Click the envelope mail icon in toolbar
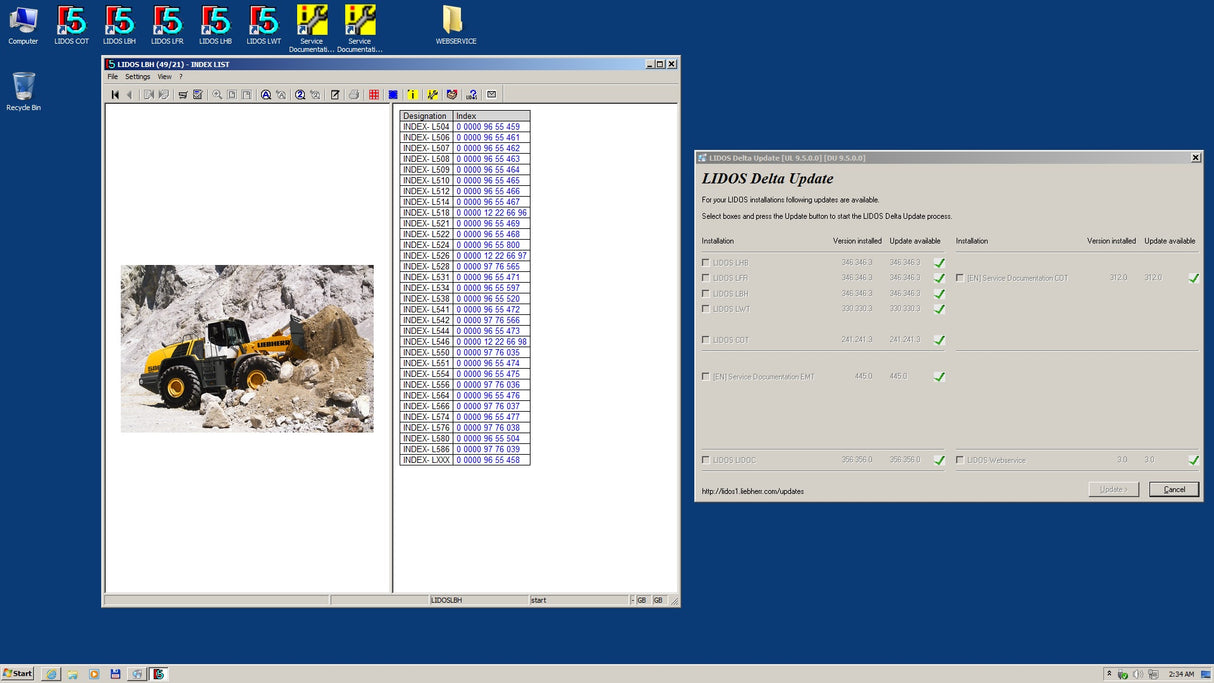This screenshot has height=683, width=1214. [x=491, y=95]
